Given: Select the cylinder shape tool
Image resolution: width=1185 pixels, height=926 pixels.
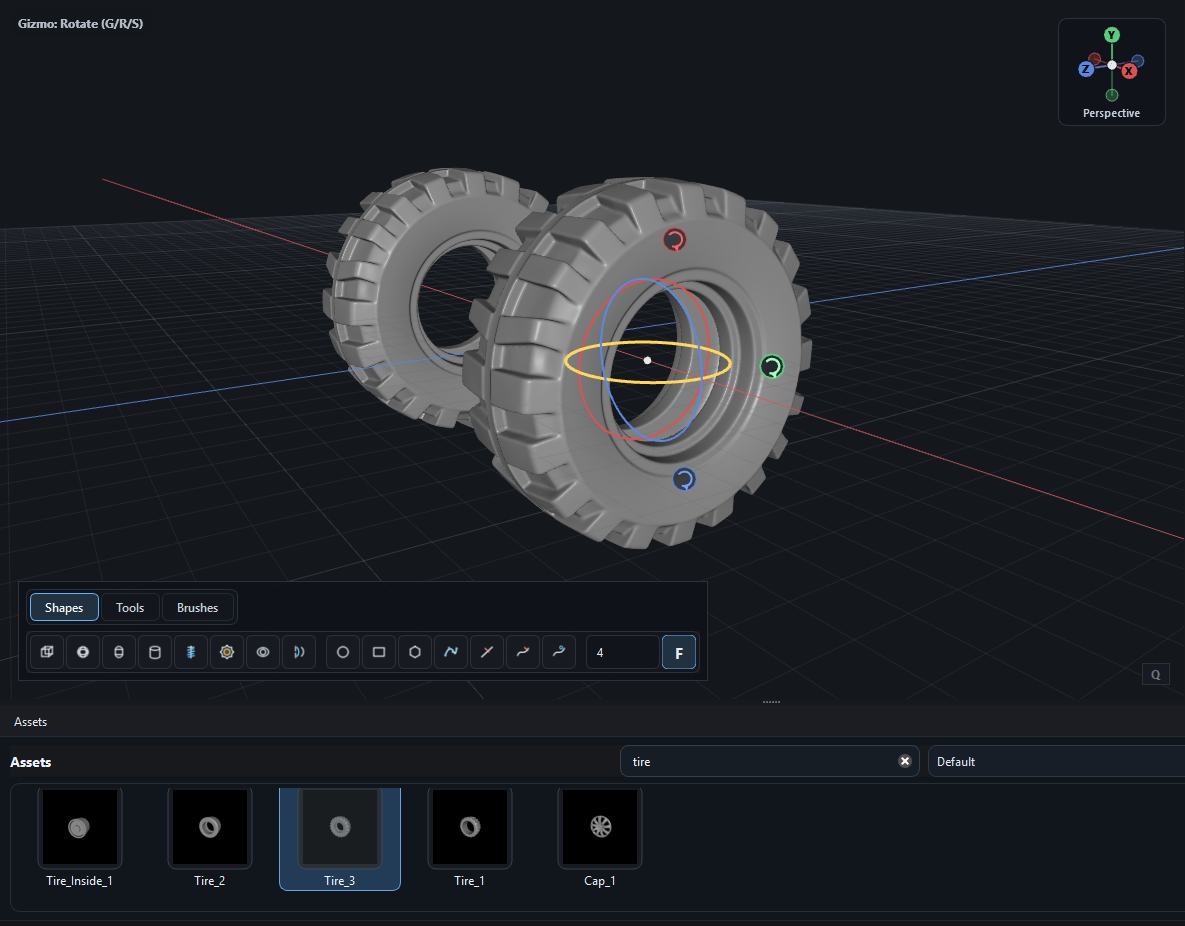Looking at the screenshot, I should (155, 652).
